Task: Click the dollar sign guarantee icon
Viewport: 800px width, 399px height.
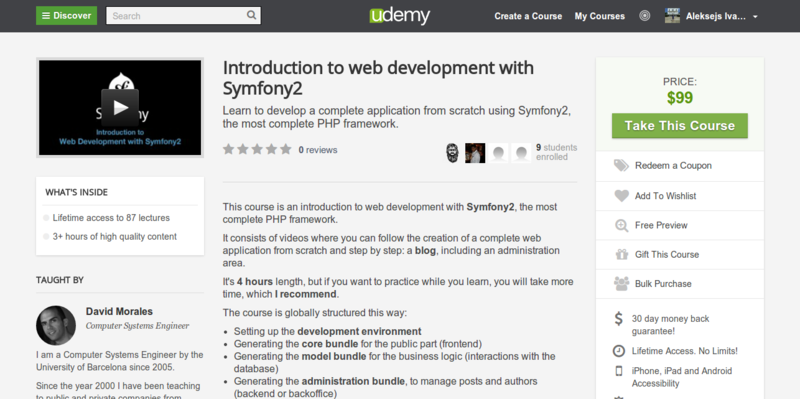Action: click(x=618, y=319)
